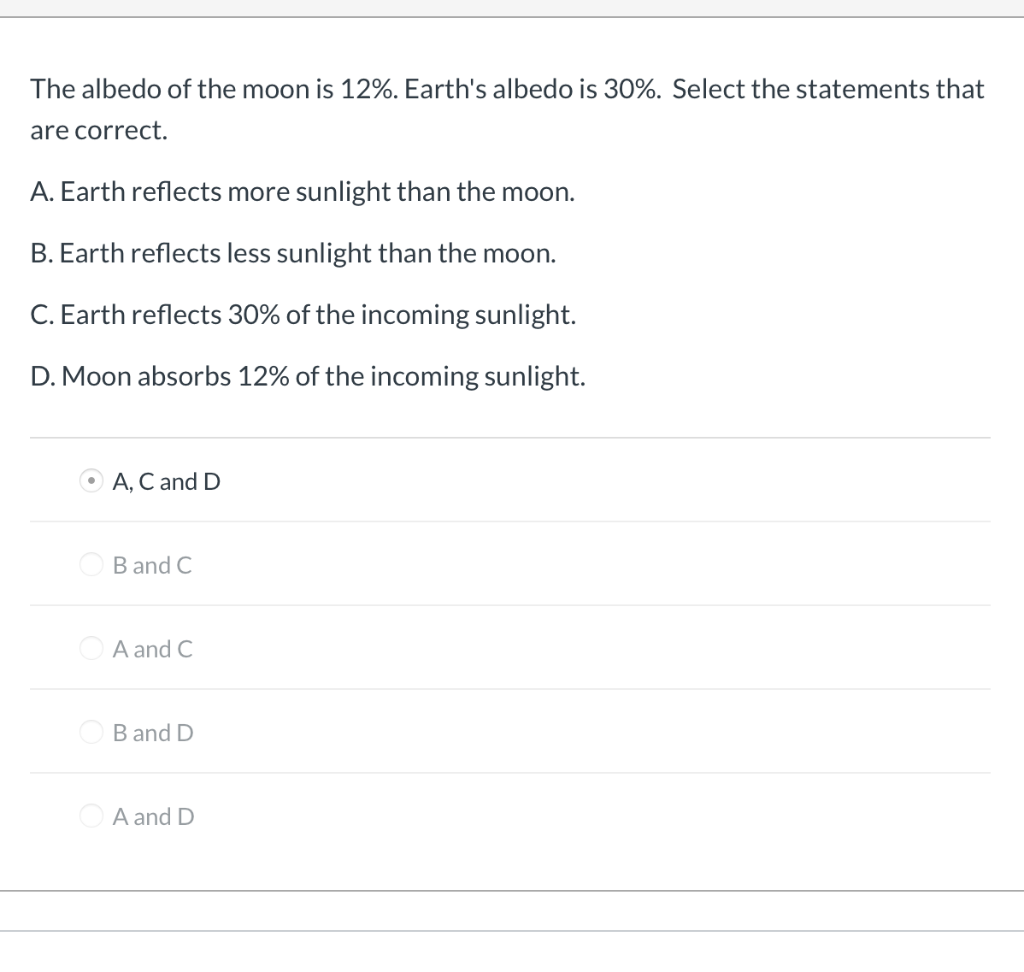Click the empty radio circle beside 'B and C'

coord(91,565)
